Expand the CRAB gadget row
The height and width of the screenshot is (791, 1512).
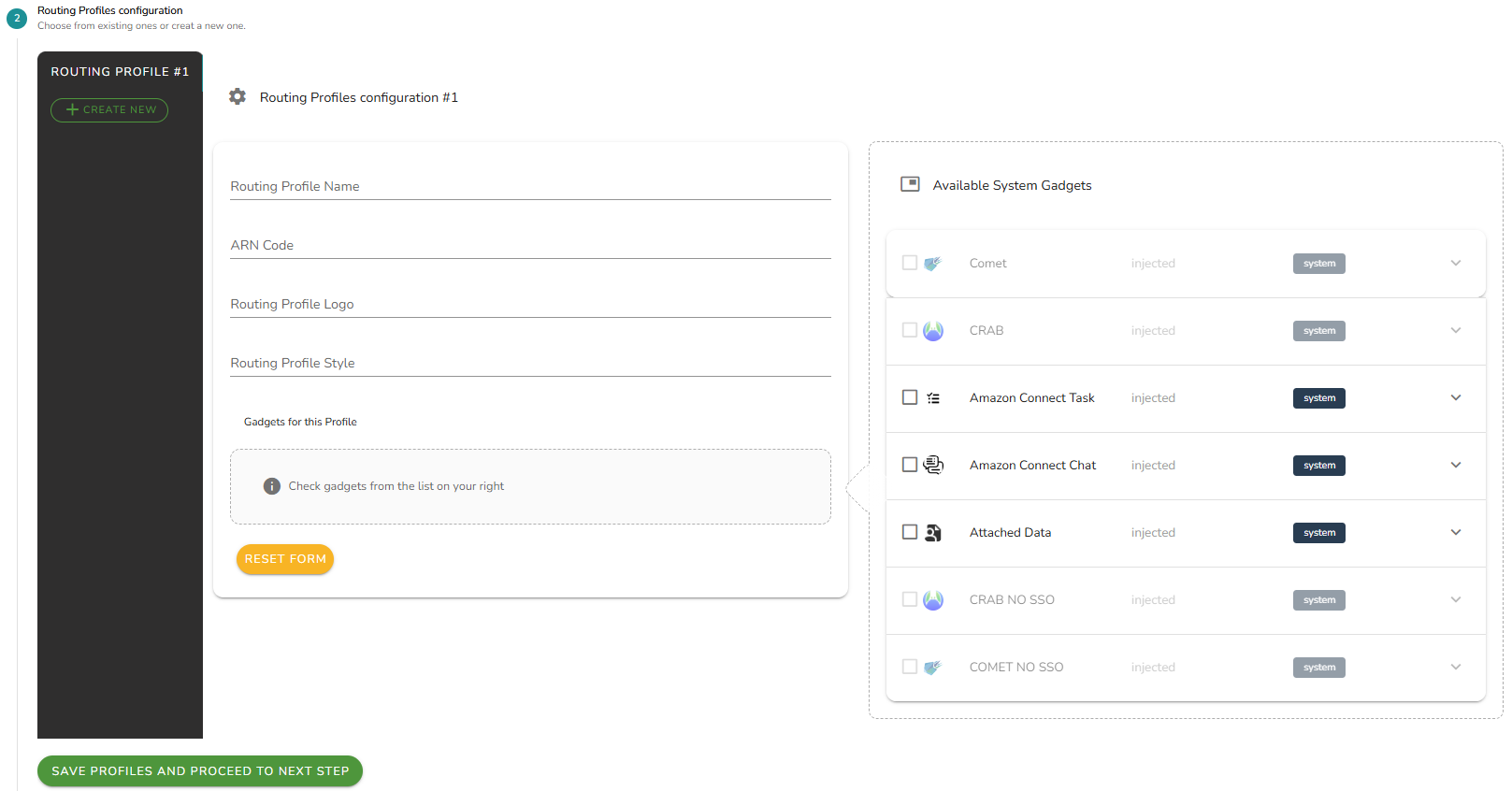pos(1456,330)
